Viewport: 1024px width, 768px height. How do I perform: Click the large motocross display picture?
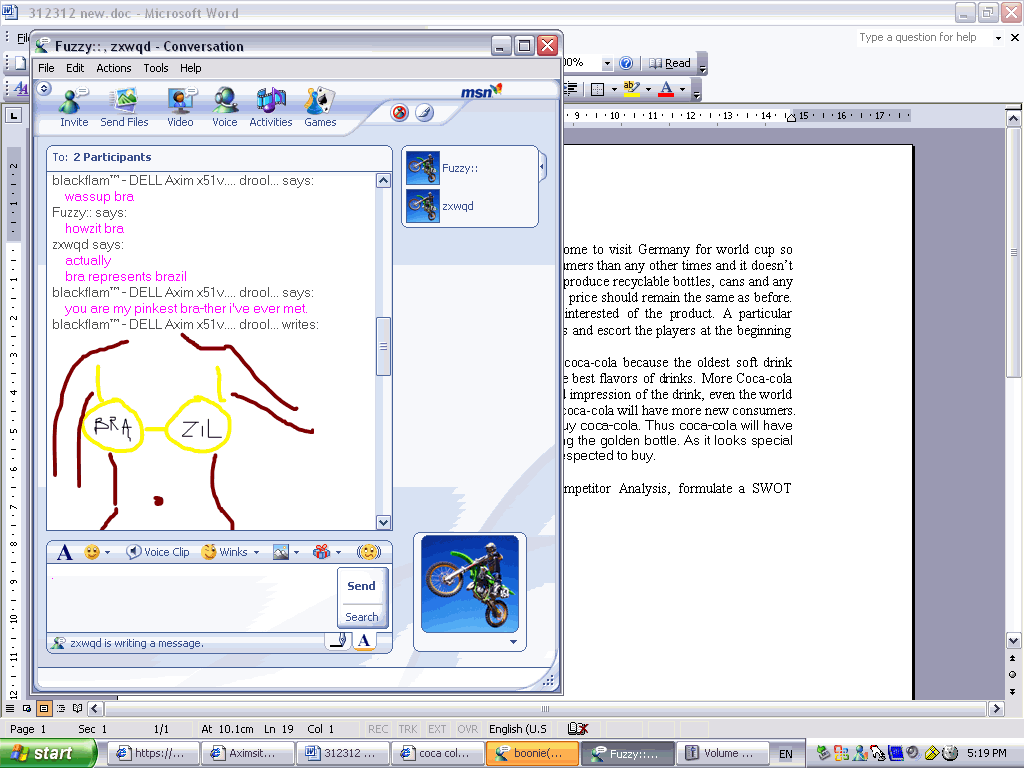[x=470, y=584]
